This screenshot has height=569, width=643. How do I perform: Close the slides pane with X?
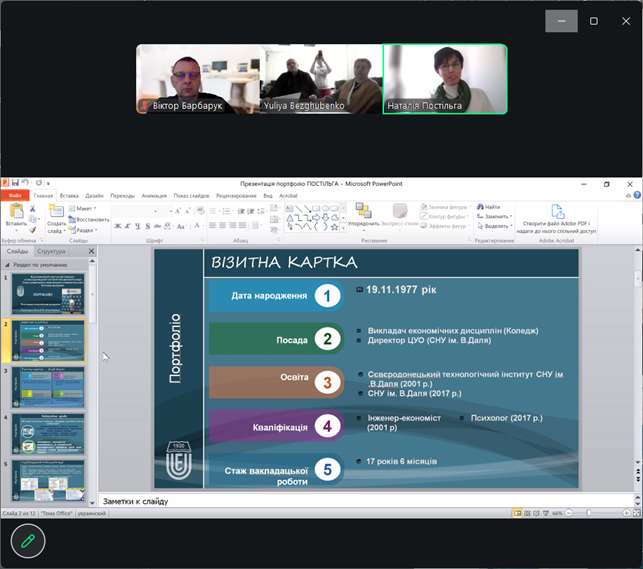click(91, 251)
